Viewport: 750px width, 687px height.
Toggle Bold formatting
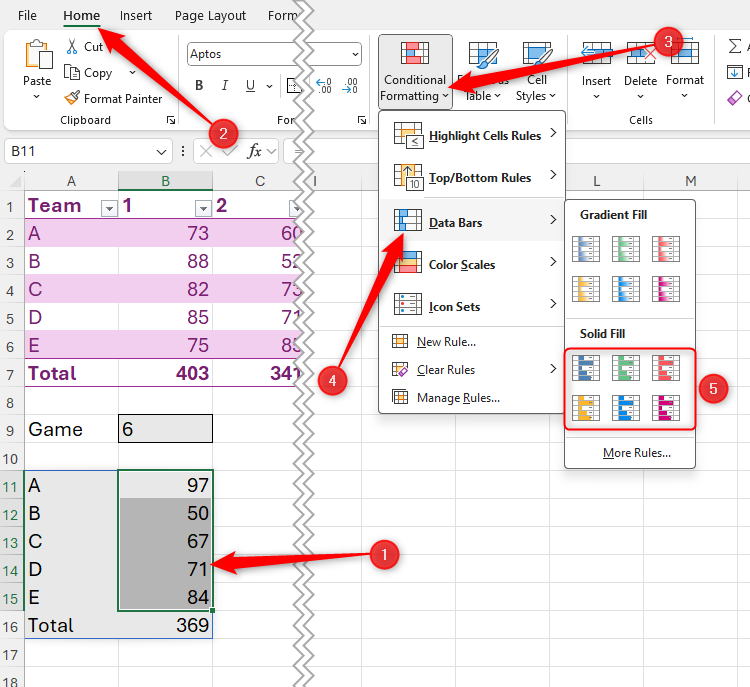pyautogui.click(x=199, y=86)
